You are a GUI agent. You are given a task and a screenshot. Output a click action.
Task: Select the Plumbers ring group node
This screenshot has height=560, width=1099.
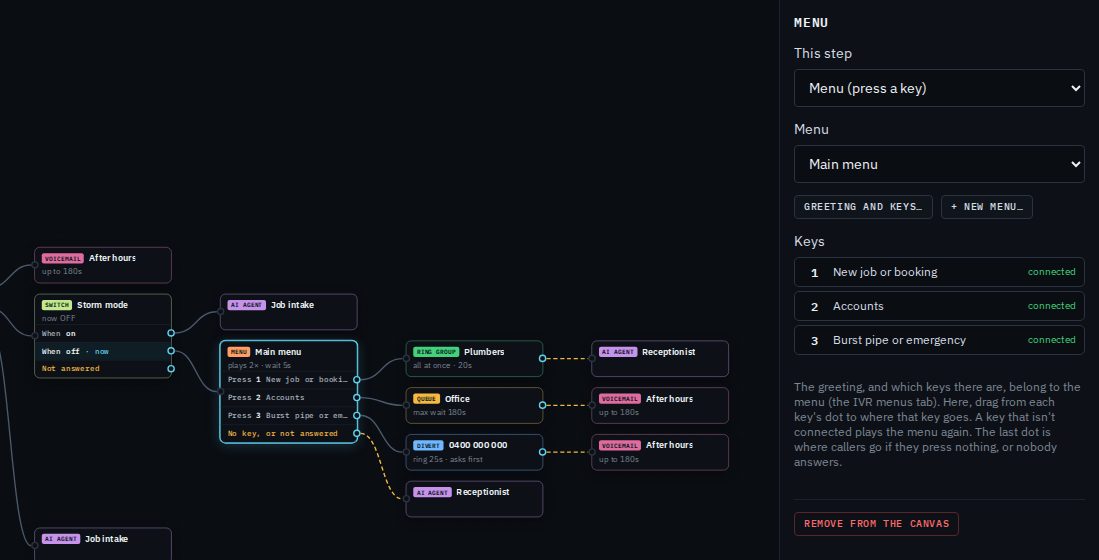click(474, 358)
